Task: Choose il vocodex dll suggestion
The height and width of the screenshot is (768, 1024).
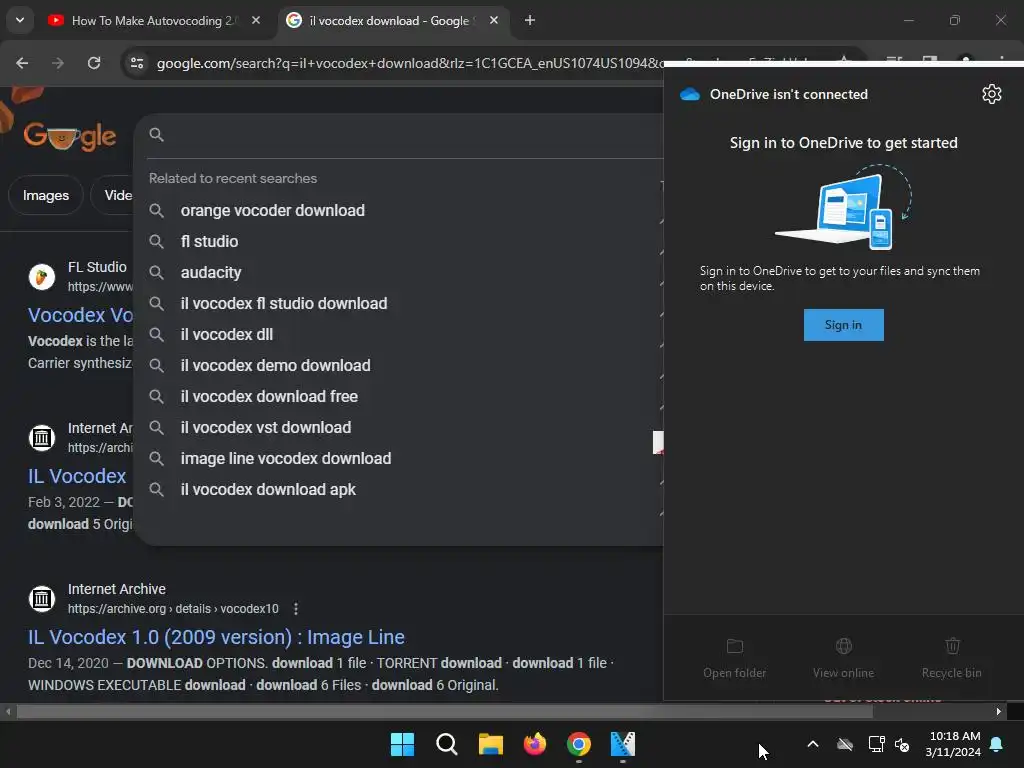Action: point(227,334)
